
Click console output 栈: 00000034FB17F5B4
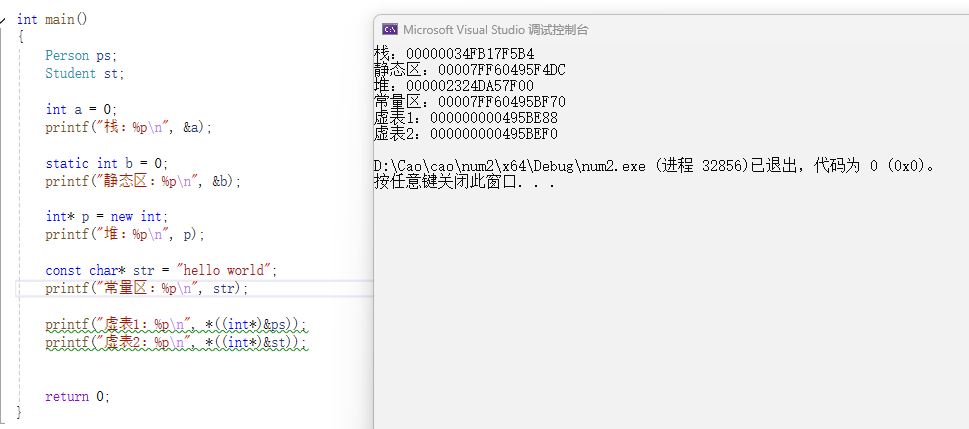click(x=454, y=54)
